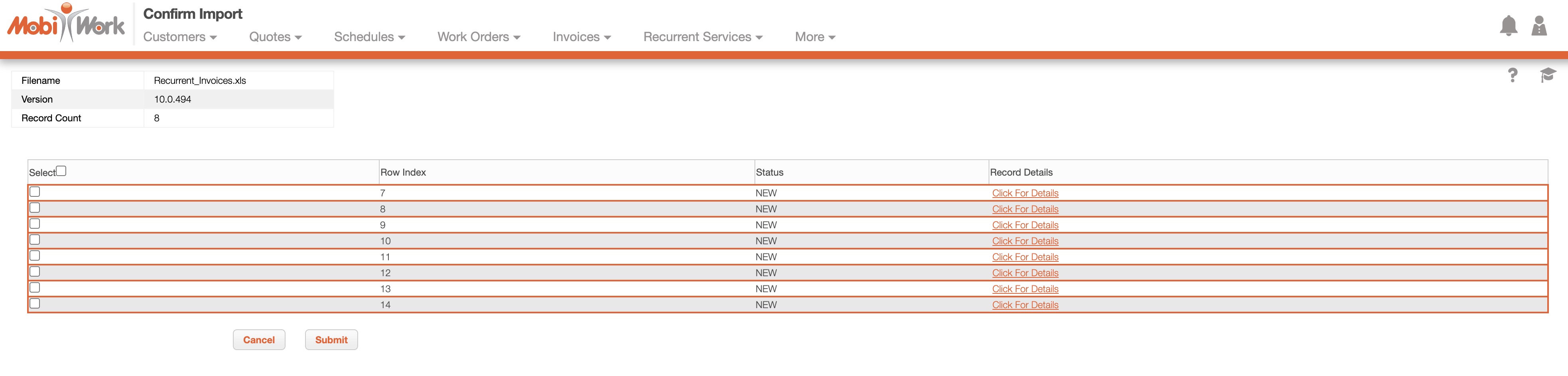Expand the More menu
Image resolution: width=1568 pixels, height=376 pixels.
pyautogui.click(x=814, y=37)
